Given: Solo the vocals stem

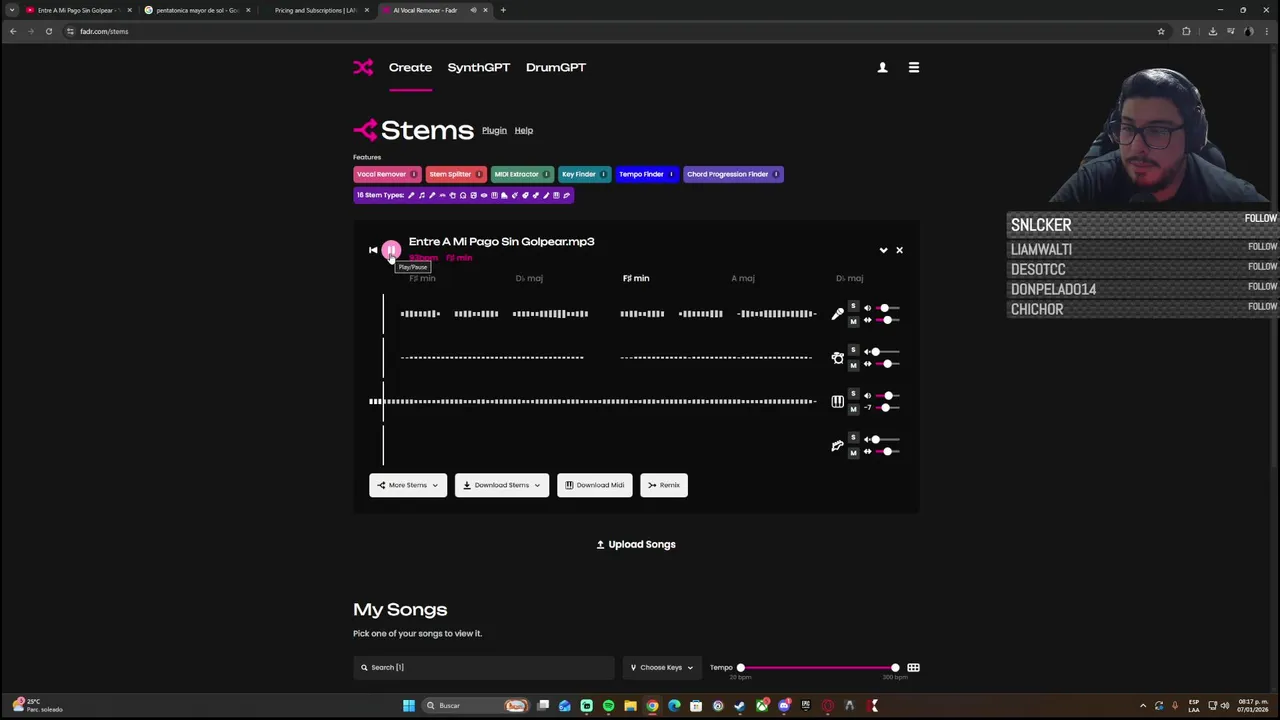Looking at the screenshot, I should tap(853, 306).
